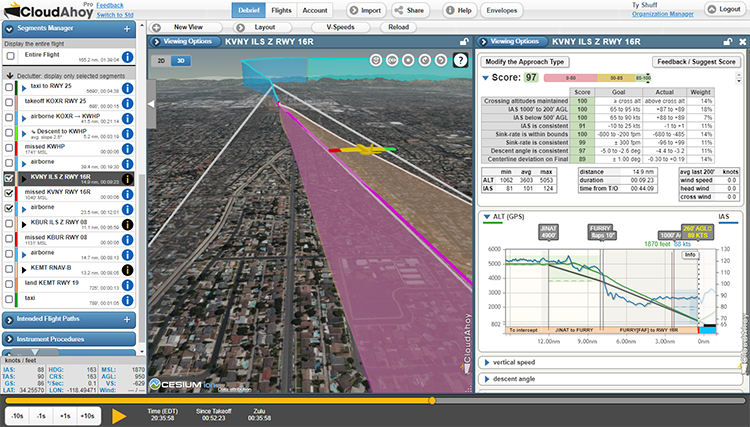Check the land KEMT RWY 19 checkbox
The image size is (750, 427).
[x=9, y=284]
